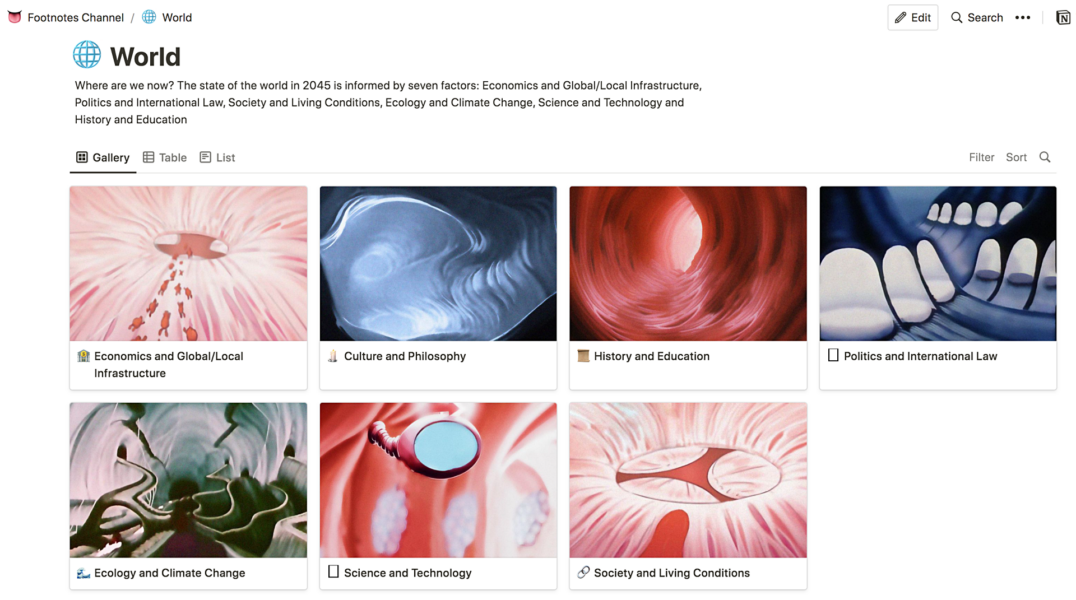
Task: Click the Science and Technology page icon
Action: click(334, 572)
